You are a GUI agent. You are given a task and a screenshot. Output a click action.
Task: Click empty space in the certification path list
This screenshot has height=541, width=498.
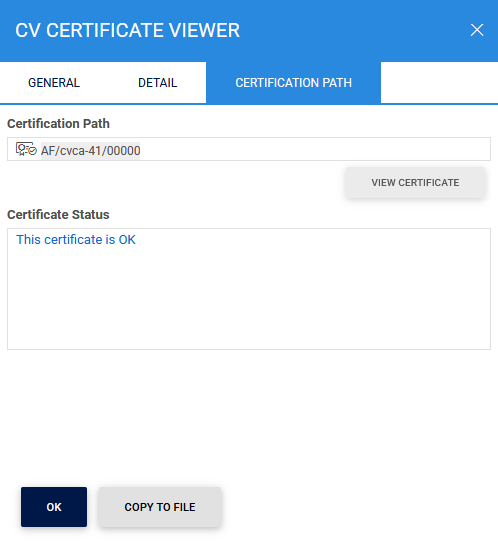point(314,149)
